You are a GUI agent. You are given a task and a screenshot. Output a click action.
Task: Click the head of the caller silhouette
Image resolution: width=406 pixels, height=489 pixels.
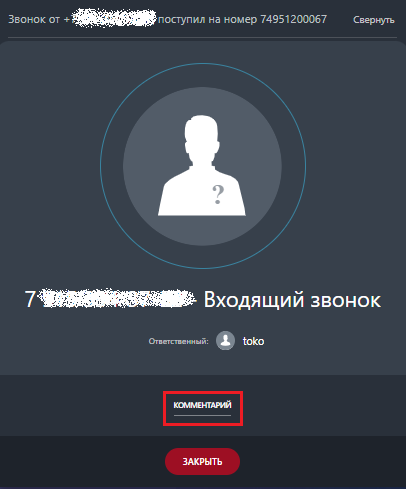202,133
